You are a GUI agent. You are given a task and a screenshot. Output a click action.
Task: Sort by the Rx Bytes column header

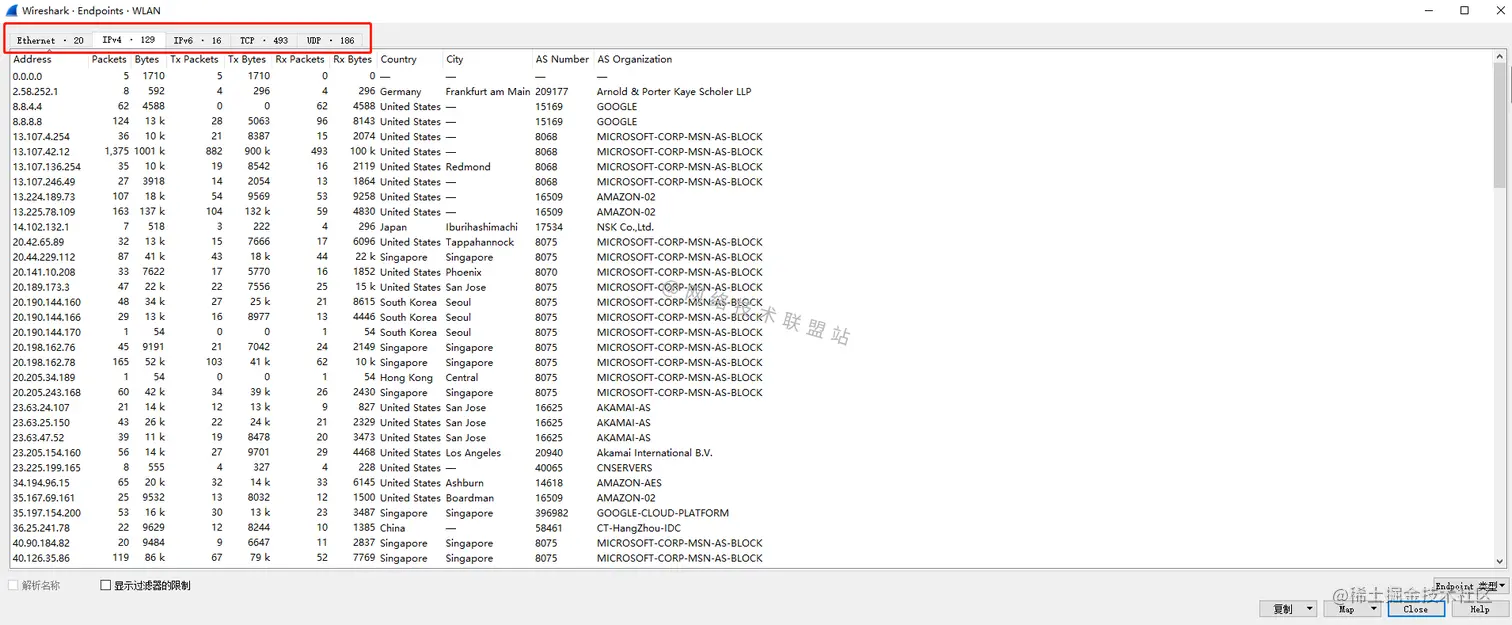354,59
